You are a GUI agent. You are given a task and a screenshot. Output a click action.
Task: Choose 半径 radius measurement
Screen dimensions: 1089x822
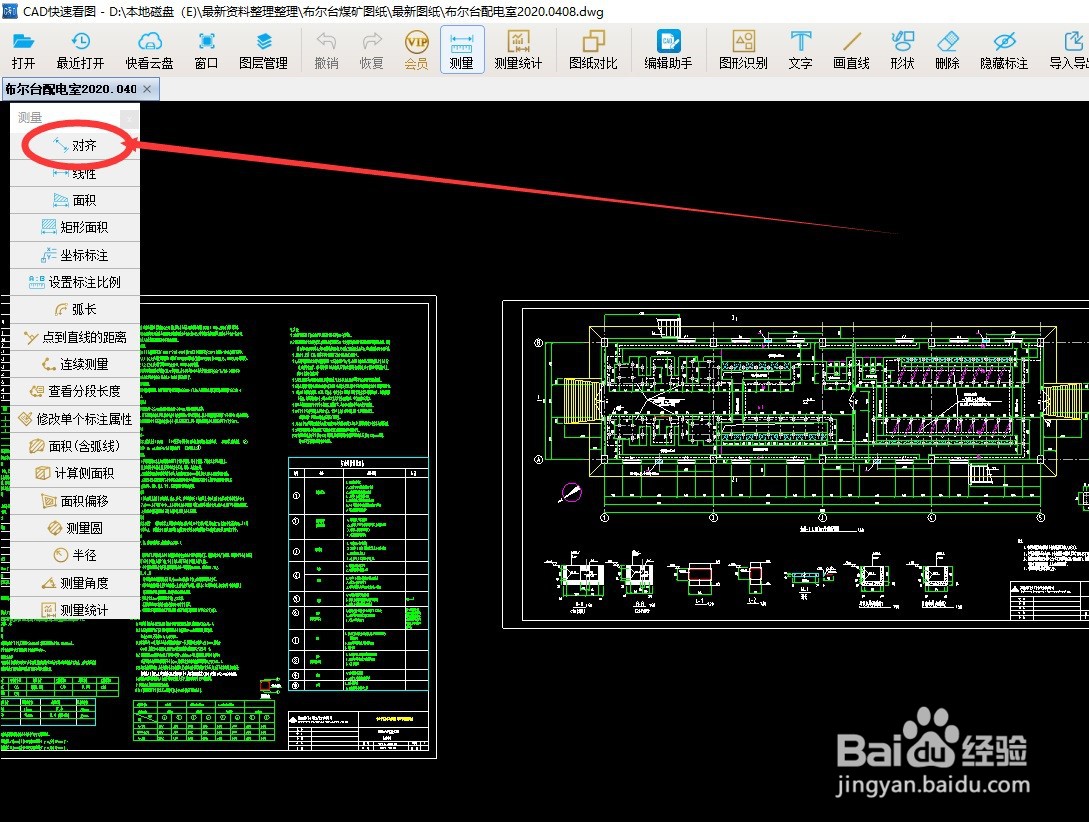tap(75, 555)
